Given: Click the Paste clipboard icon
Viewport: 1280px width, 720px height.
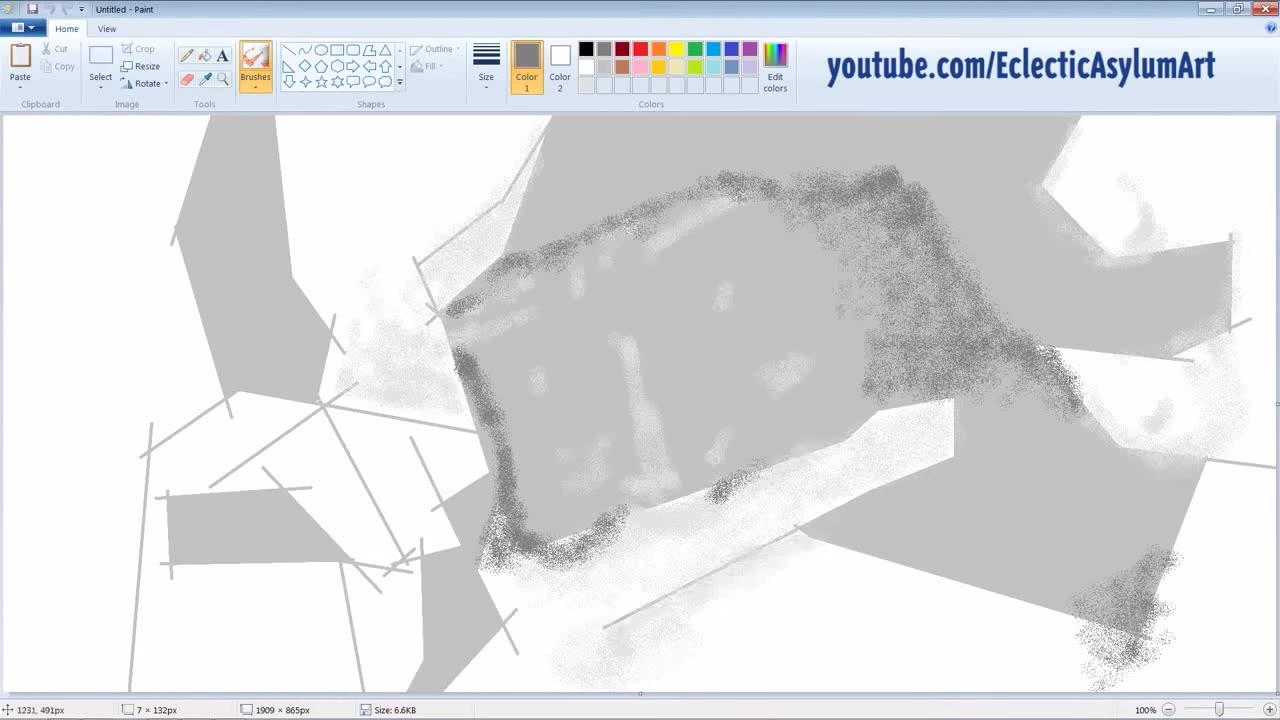Looking at the screenshot, I should pyautogui.click(x=20, y=56).
